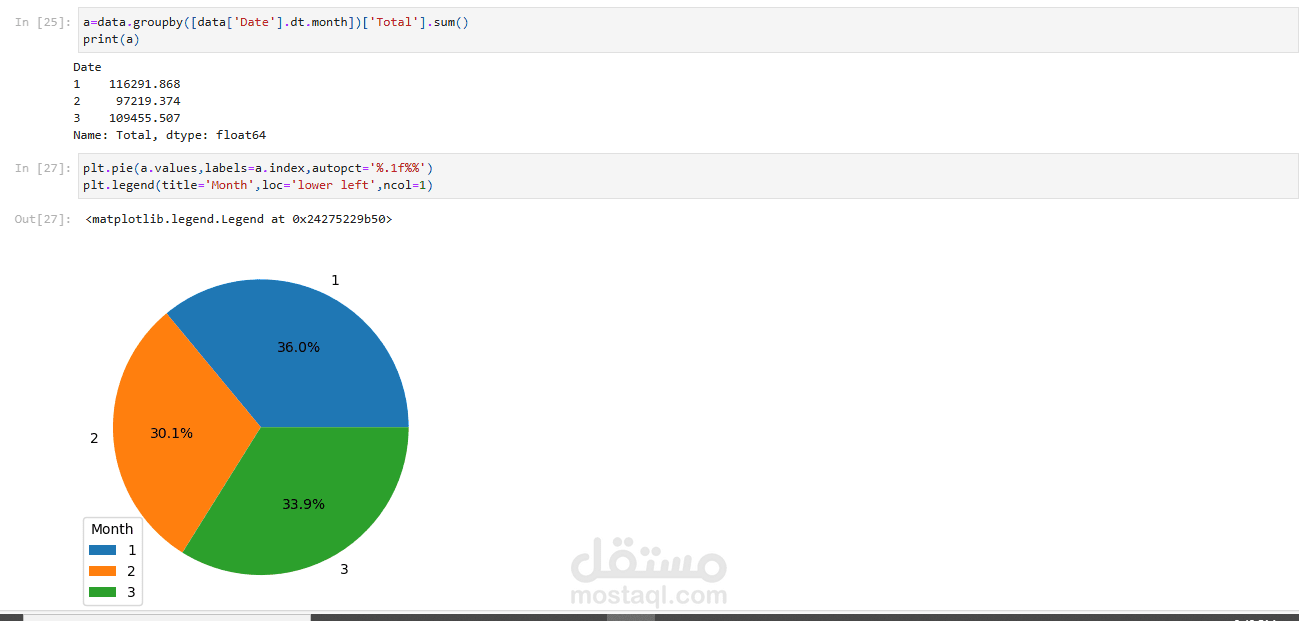Select the In [27] cell prompt
The height and width of the screenshot is (621, 1299).
click(x=43, y=168)
